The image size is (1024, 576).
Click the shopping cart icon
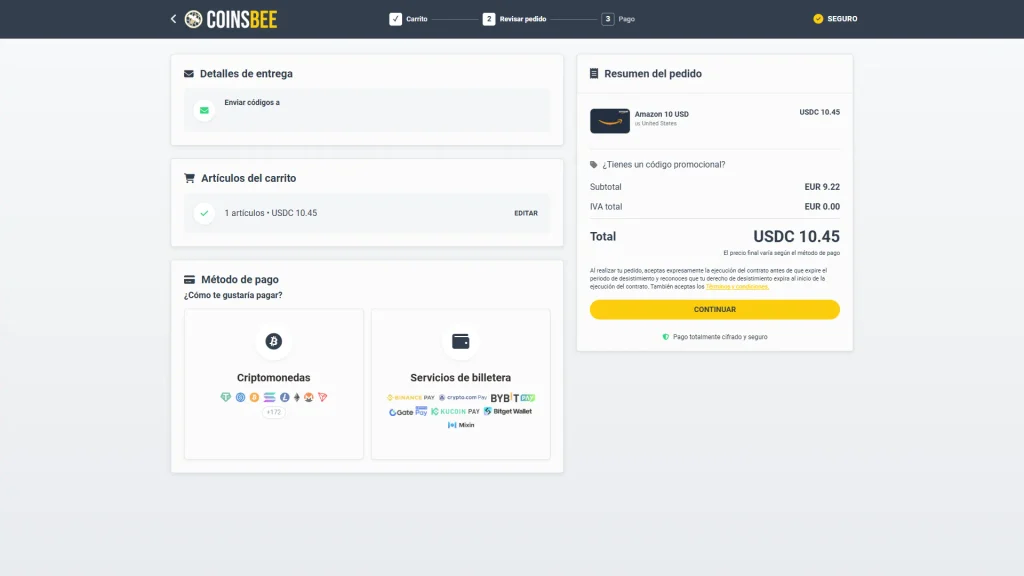tap(189, 178)
